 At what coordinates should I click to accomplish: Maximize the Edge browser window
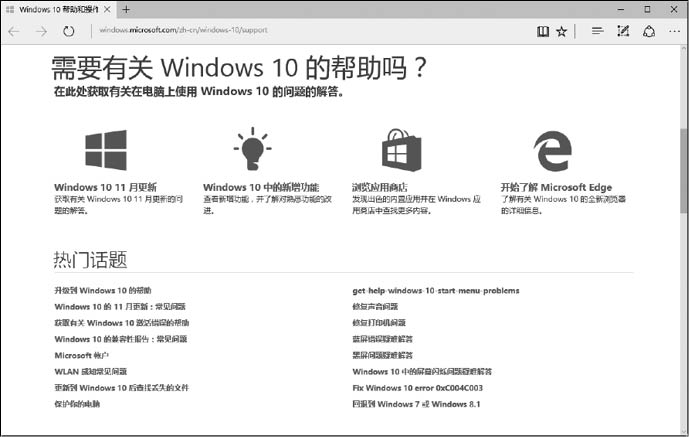pyautogui.click(x=647, y=9)
